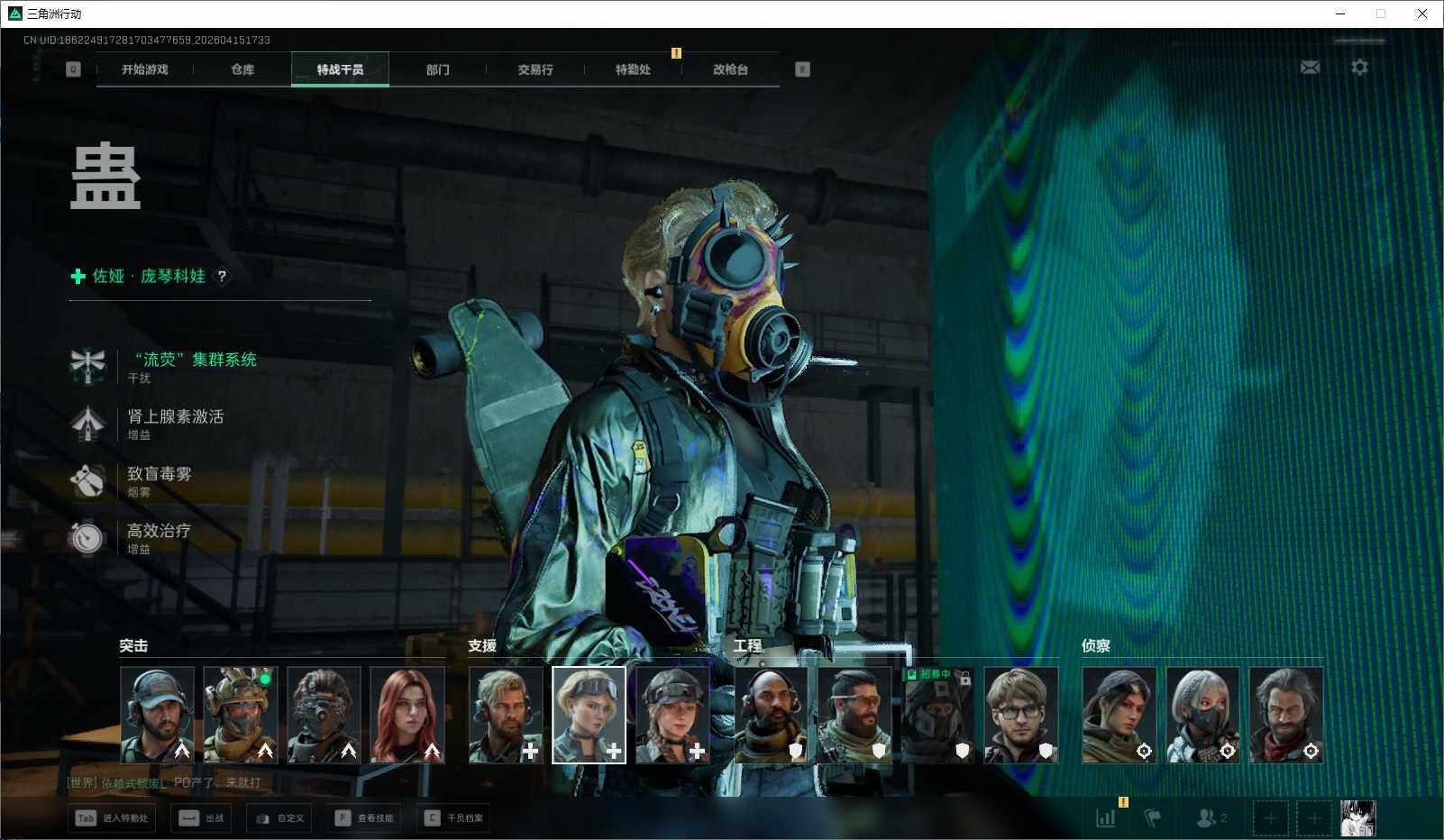Image resolution: width=1444 pixels, height=840 pixels.
Task: Open the player avatar in bottom corner
Action: tap(1357, 818)
